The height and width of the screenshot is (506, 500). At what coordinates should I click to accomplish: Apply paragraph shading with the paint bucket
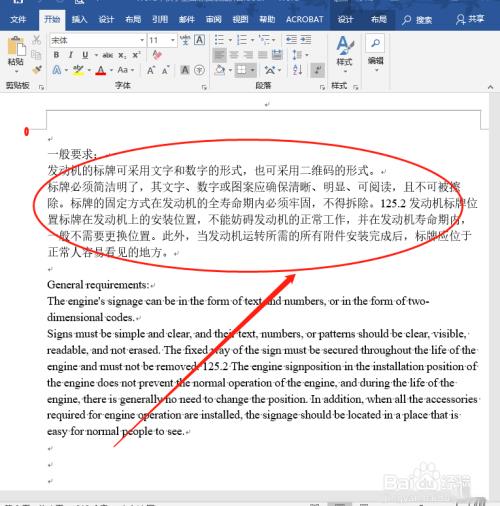[220, 70]
